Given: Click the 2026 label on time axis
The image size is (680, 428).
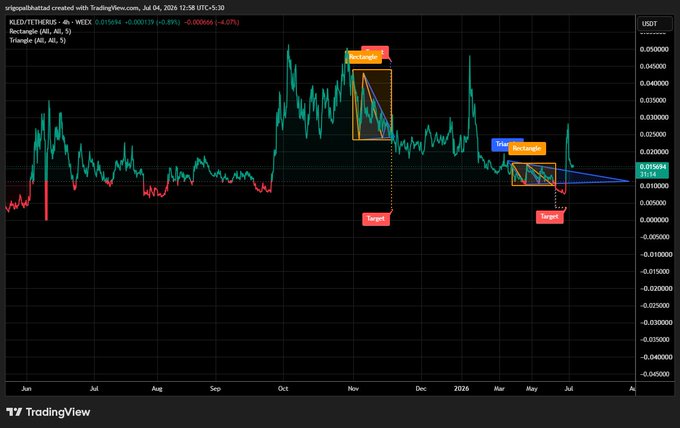Looking at the screenshot, I should 461,389.
